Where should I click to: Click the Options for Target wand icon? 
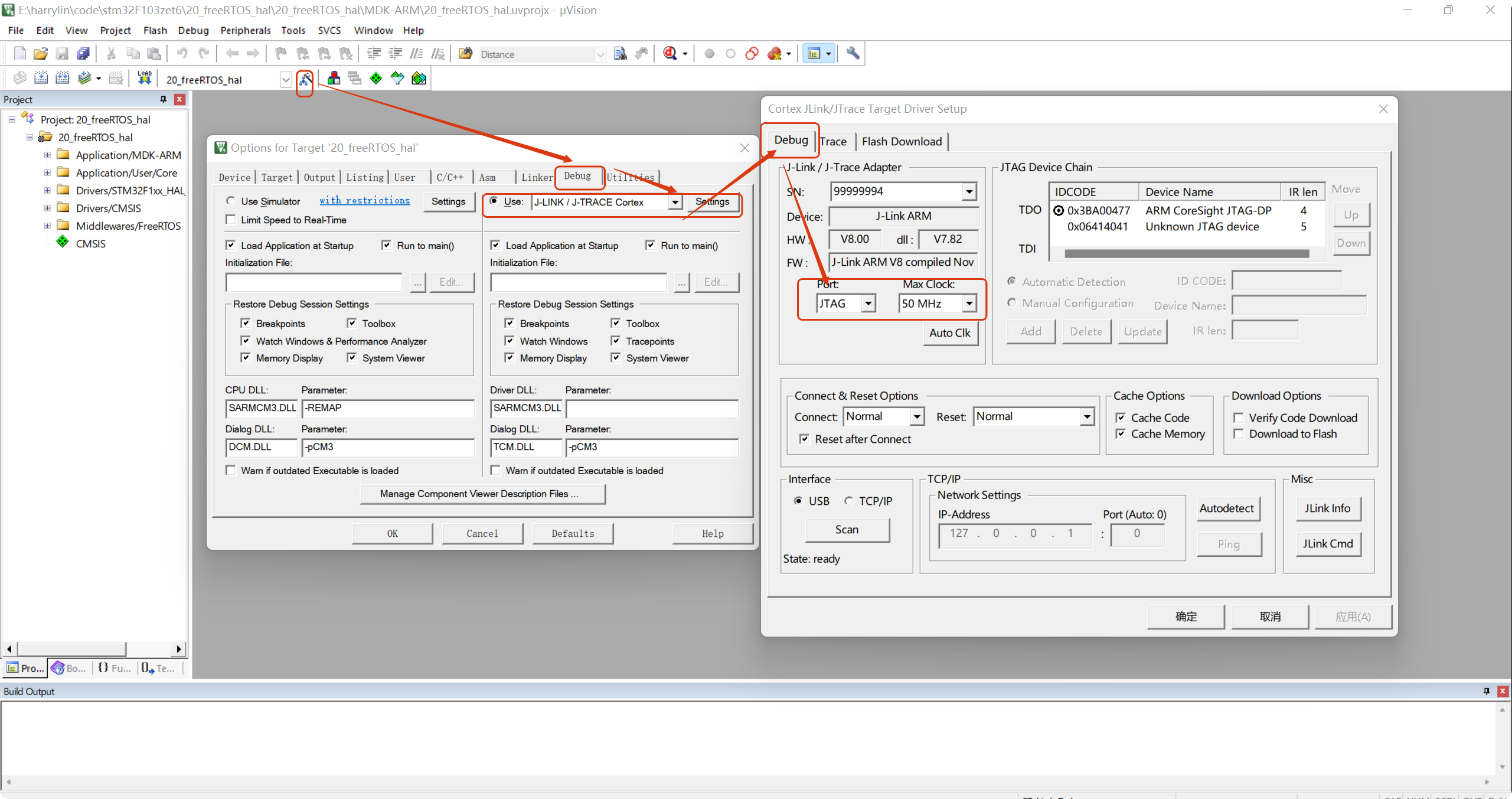pyautogui.click(x=305, y=79)
